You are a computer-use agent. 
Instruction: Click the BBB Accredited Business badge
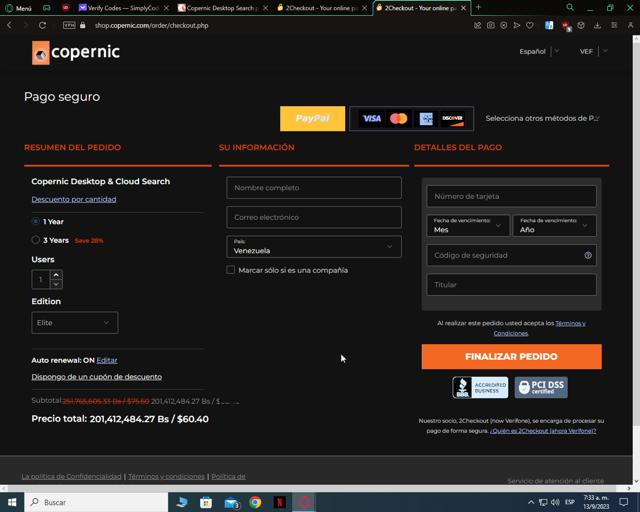pyautogui.click(x=480, y=387)
